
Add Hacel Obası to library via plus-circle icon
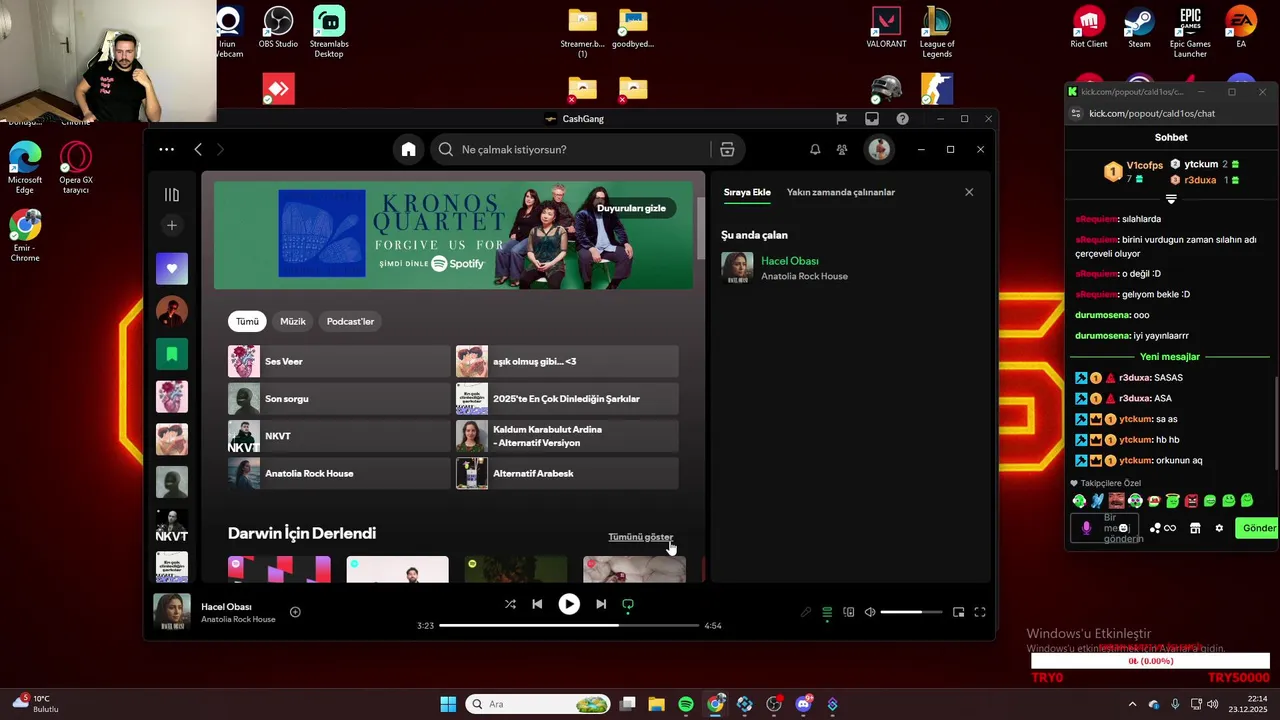[x=295, y=612]
